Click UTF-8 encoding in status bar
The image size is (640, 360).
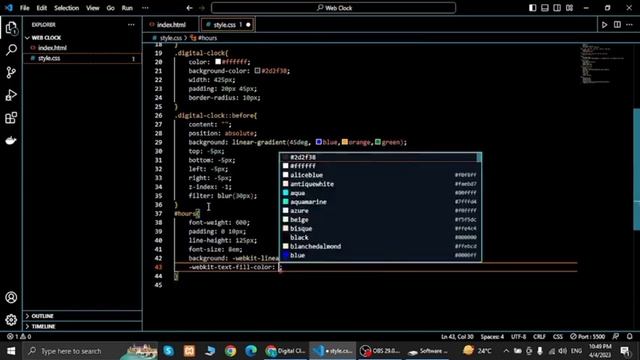pyautogui.click(x=519, y=337)
